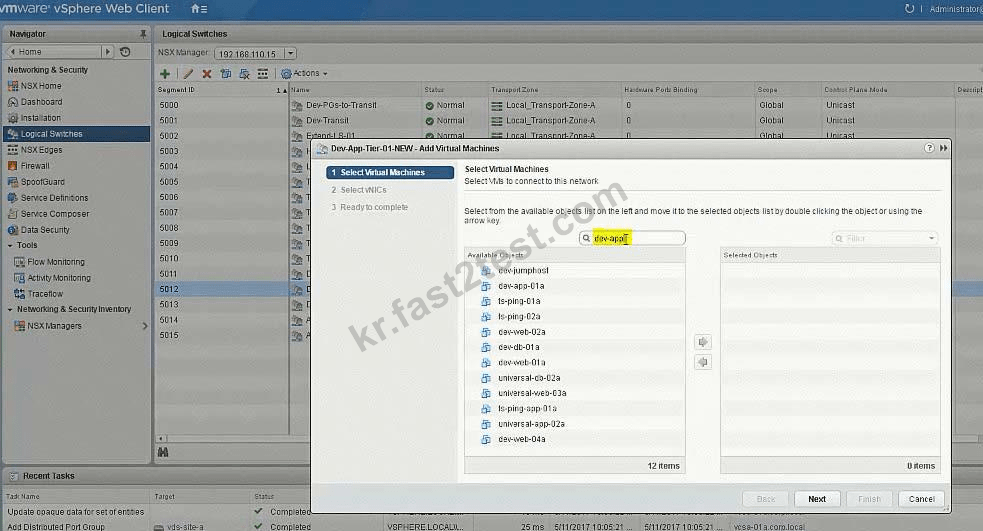Open the Filter field dropdown arrow
This screenshot has width=983, height=531.
(932, 239)
